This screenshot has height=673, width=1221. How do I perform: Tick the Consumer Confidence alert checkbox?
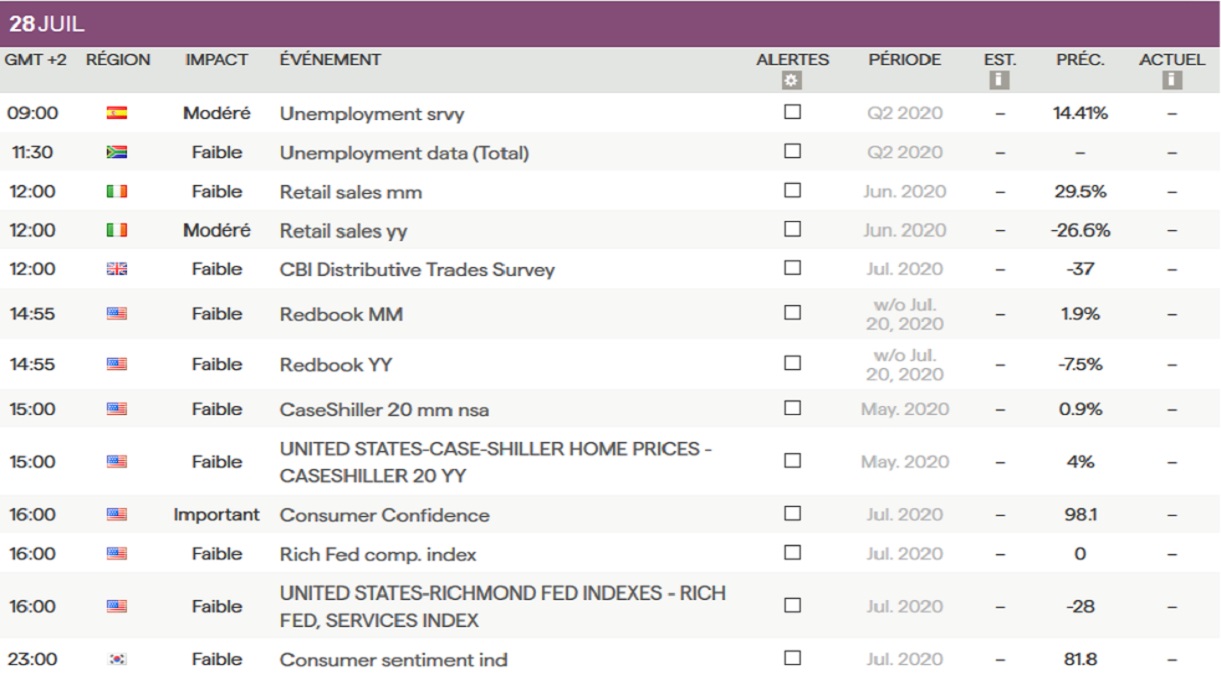click(x=793, y=514)
